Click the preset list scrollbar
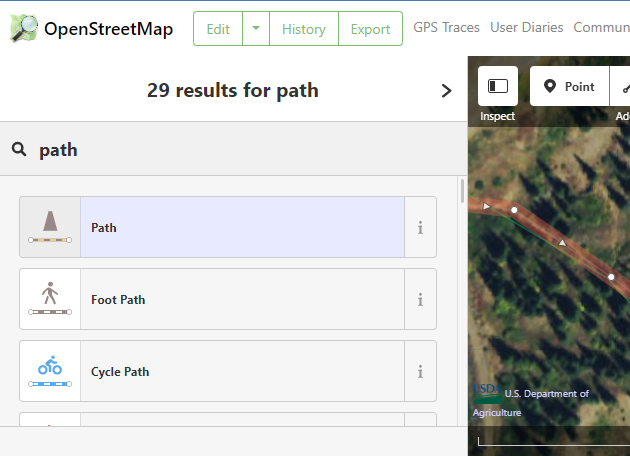The image size is (630, 456). click(x=462, y=191)
